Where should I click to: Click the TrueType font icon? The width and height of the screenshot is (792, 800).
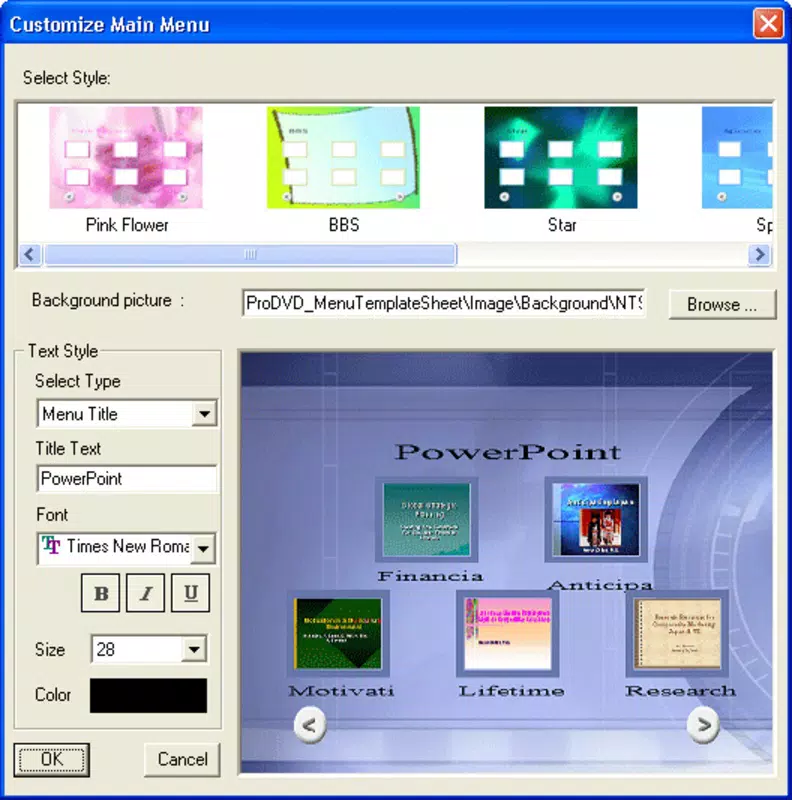pos(51,545)
